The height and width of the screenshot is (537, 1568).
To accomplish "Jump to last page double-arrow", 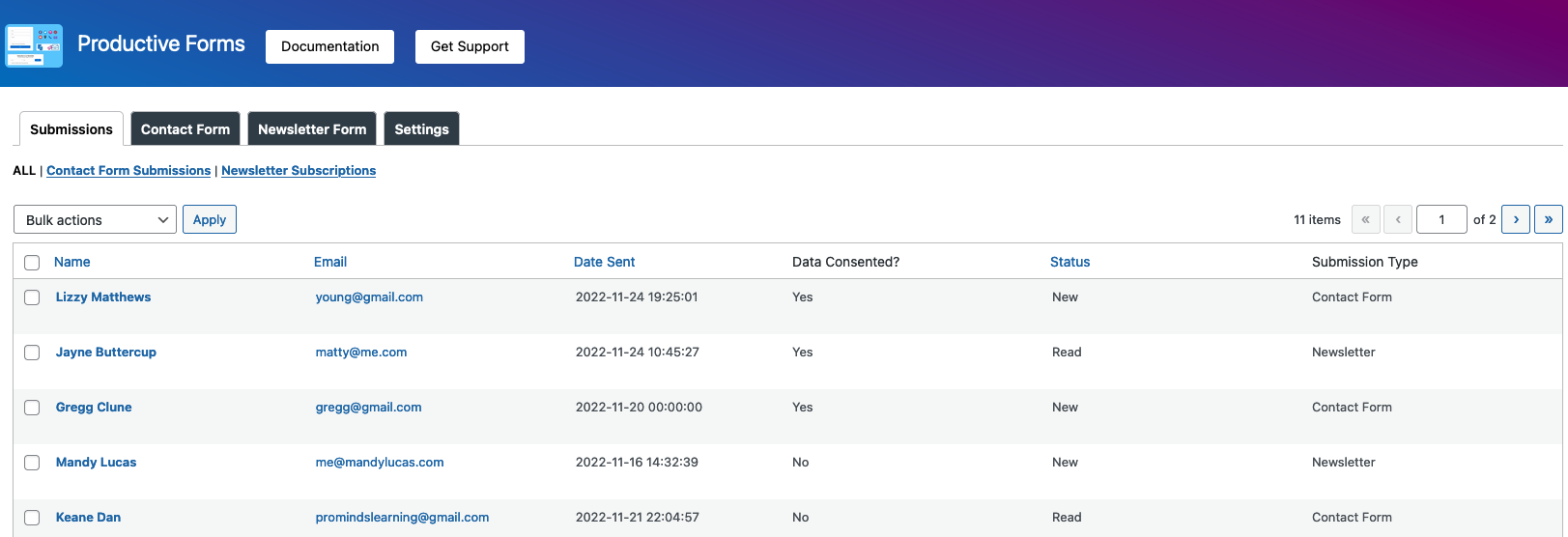I will pyautogui.click(x=1548, y=219).
